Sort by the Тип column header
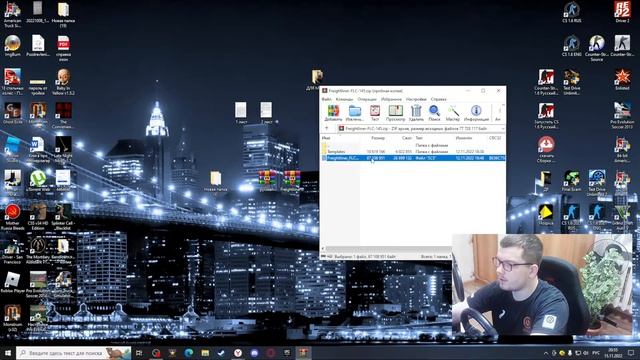This screenshot has width=640, height=360. [x=419, y=138]
